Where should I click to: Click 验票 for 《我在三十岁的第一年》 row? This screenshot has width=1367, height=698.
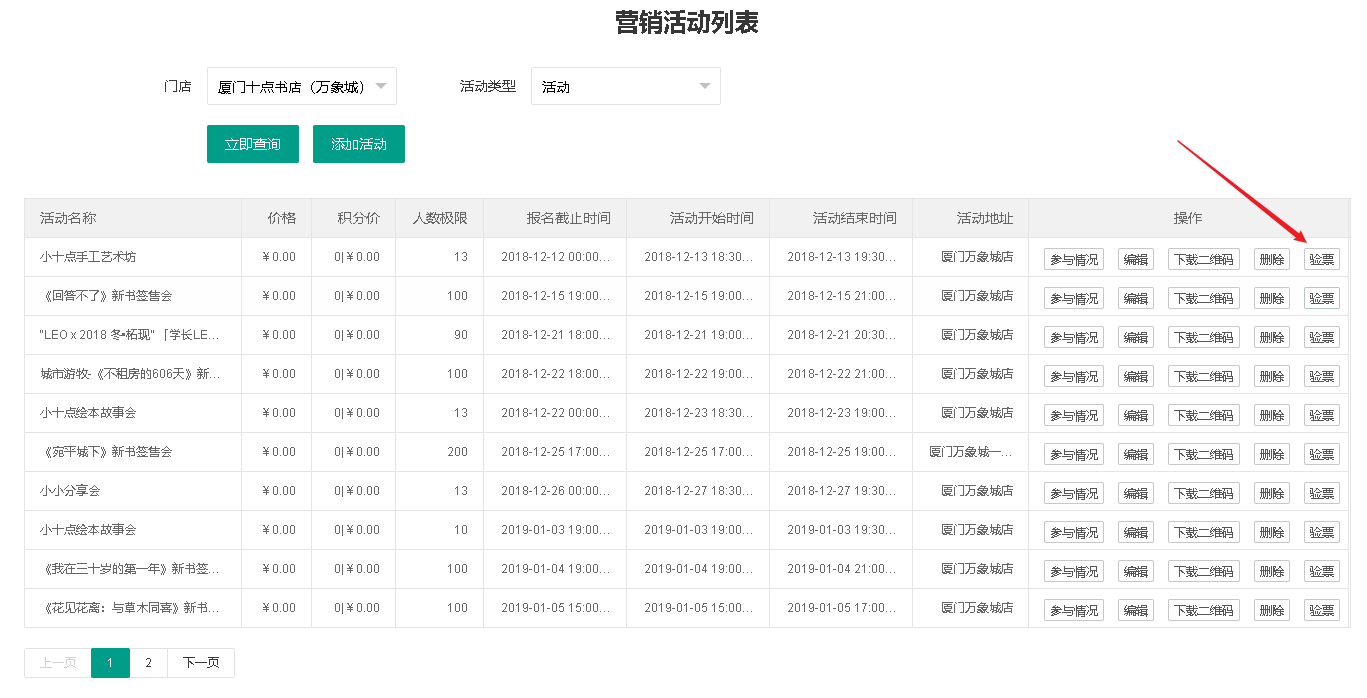click(1321, 571)
